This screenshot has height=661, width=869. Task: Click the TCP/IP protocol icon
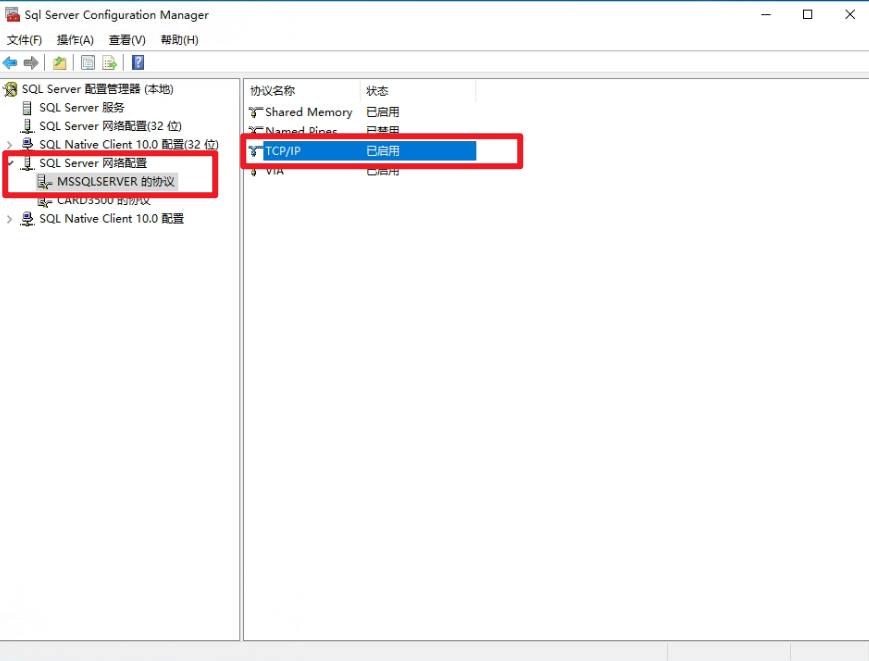tap(255, 151)
